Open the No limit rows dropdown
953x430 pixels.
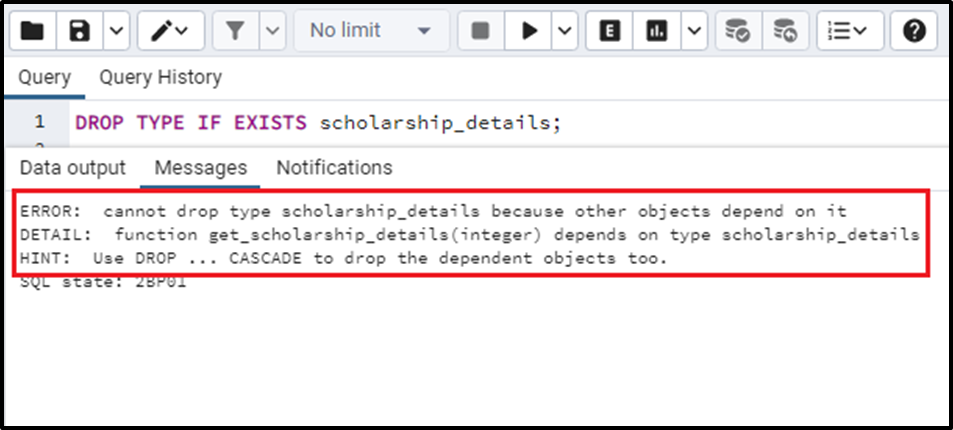tap(370, 31)
